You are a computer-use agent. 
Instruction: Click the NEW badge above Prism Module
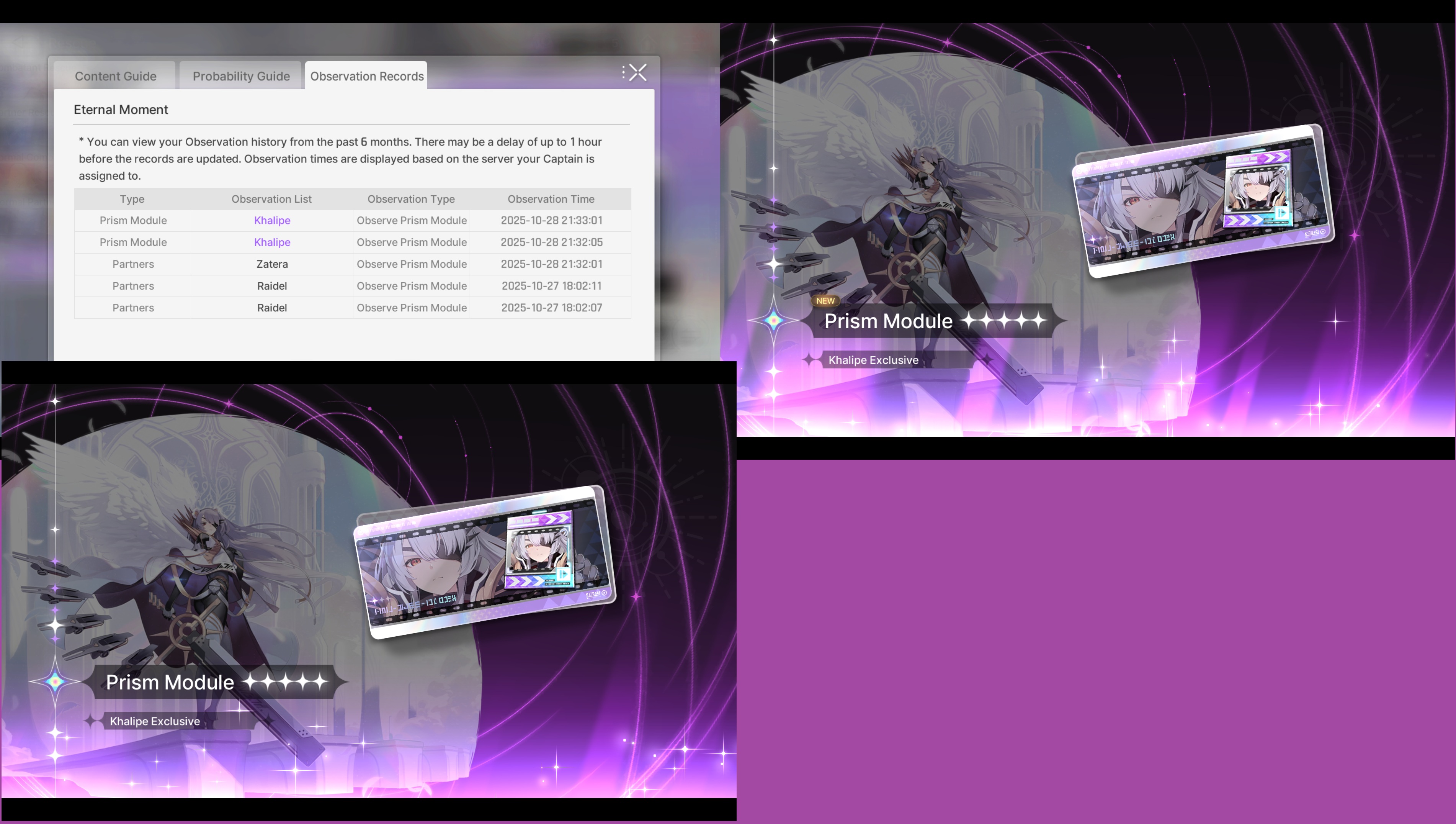pyautogui.click(x=825, y=300)
